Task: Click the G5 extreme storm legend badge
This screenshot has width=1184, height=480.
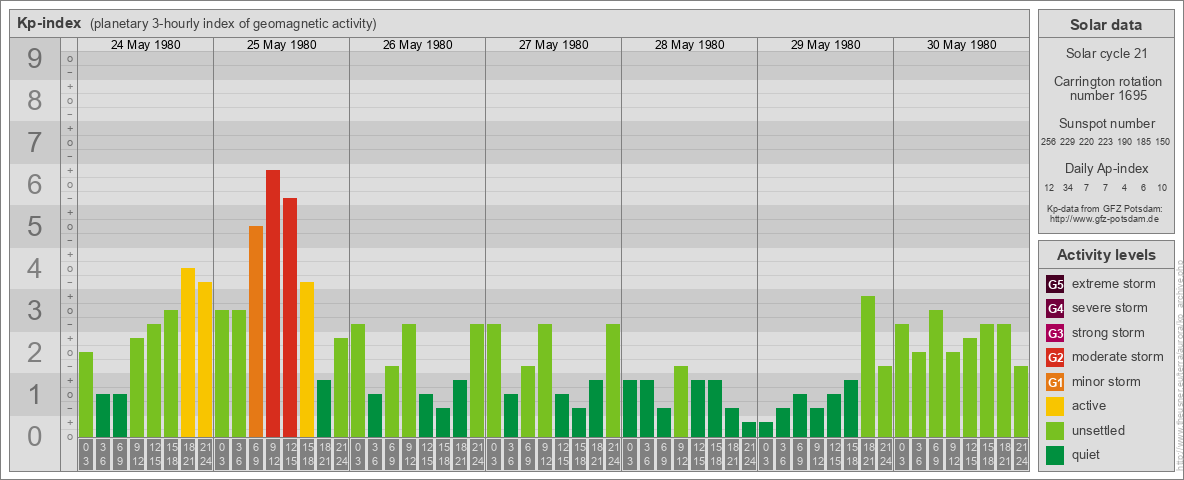Action: [1055, 285]
